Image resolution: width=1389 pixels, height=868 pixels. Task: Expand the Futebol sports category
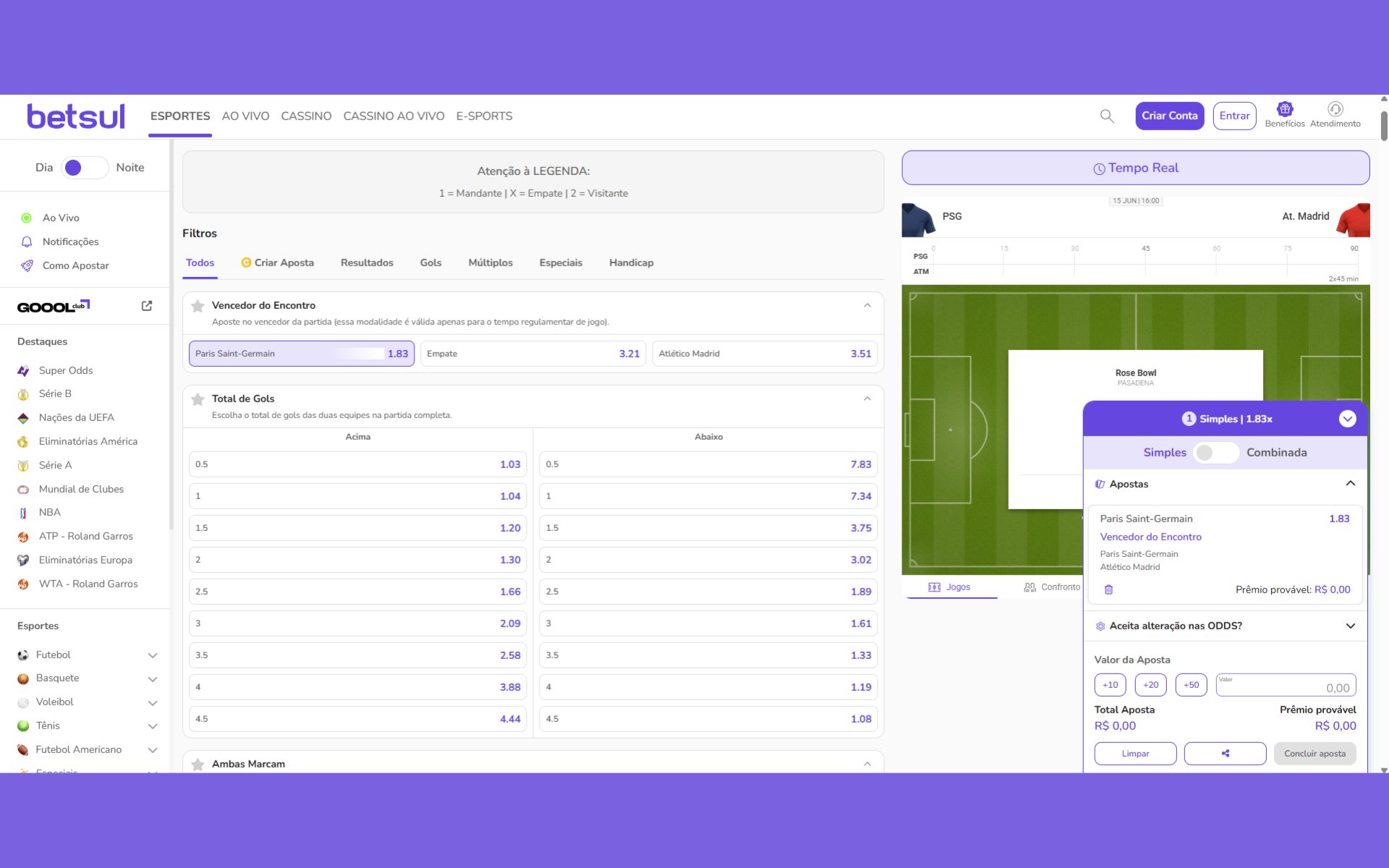click(153, 655)
